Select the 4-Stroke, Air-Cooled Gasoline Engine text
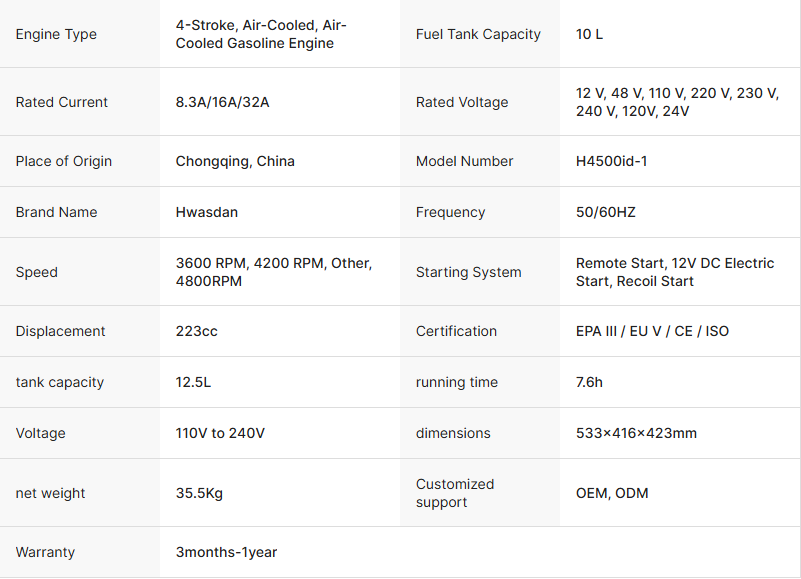The width and height of the screenshot is (801, 579). point(261,34)
